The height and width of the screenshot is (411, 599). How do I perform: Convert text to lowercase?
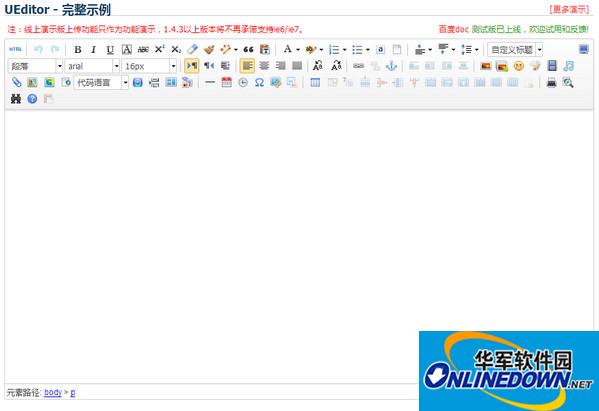336,66
